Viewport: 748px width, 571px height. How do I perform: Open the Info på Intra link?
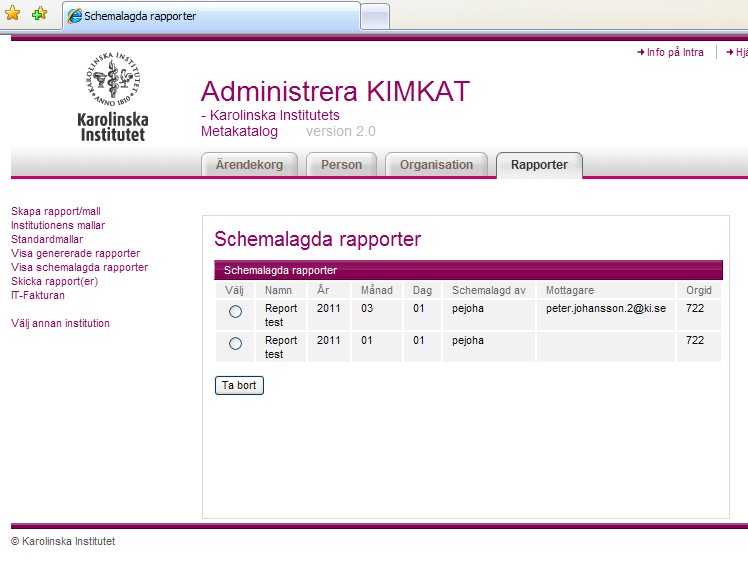click(x=670, y=52)
